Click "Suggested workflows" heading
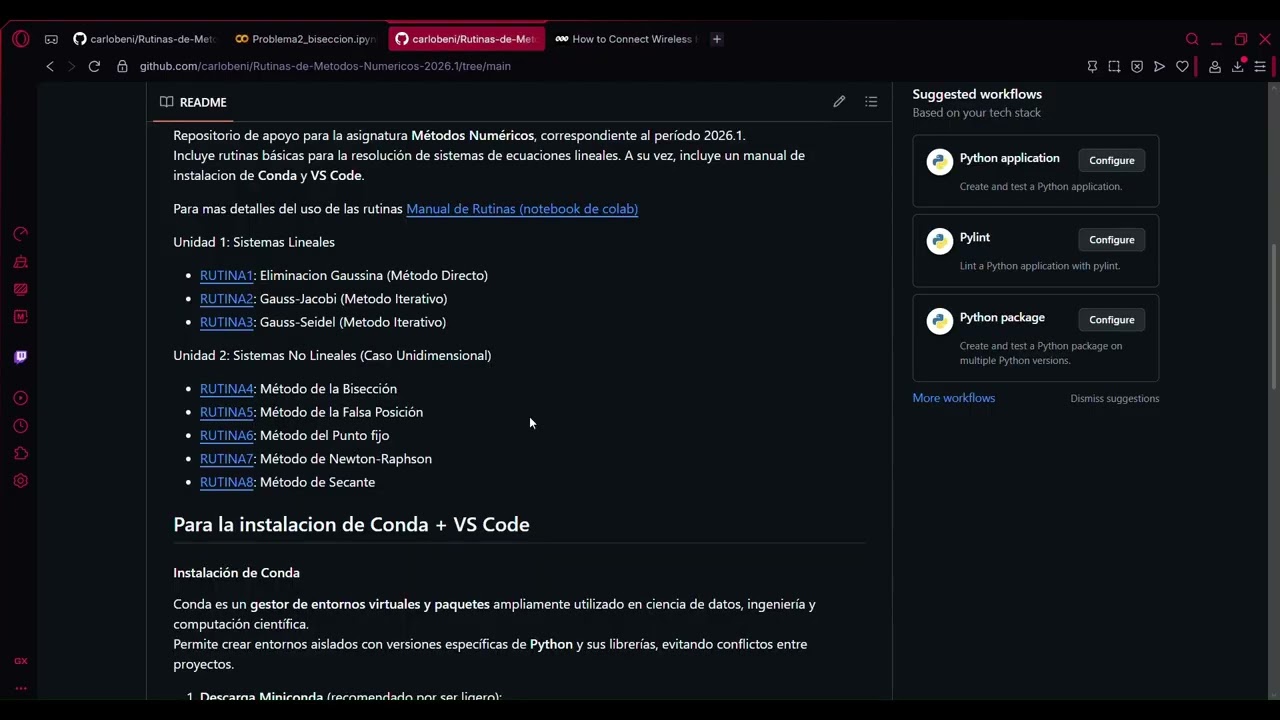The width and height of the screenshot is (1280, 720). (977, 94)
